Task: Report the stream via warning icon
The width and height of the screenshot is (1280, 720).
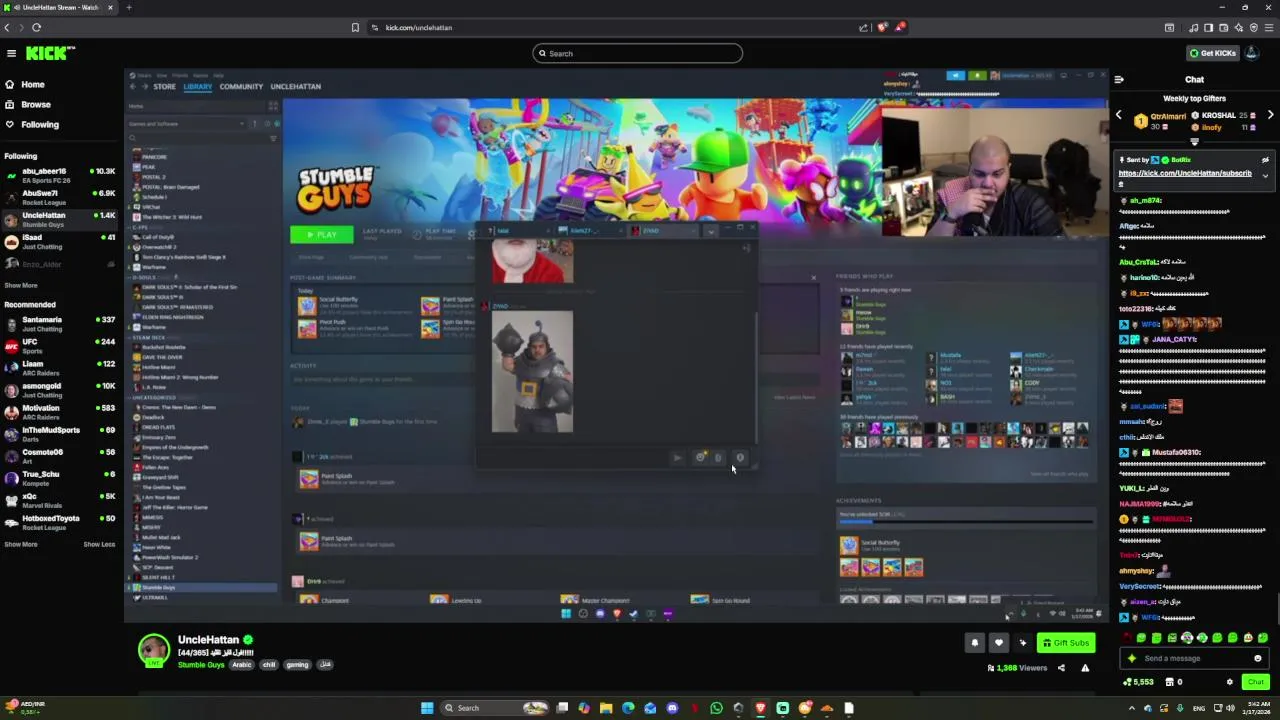Action: (1085, 668)
